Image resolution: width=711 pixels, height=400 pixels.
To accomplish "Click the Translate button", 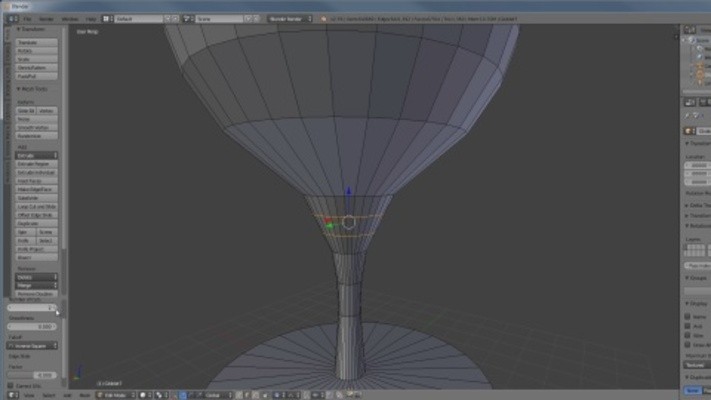I will [x=36, y=42].
